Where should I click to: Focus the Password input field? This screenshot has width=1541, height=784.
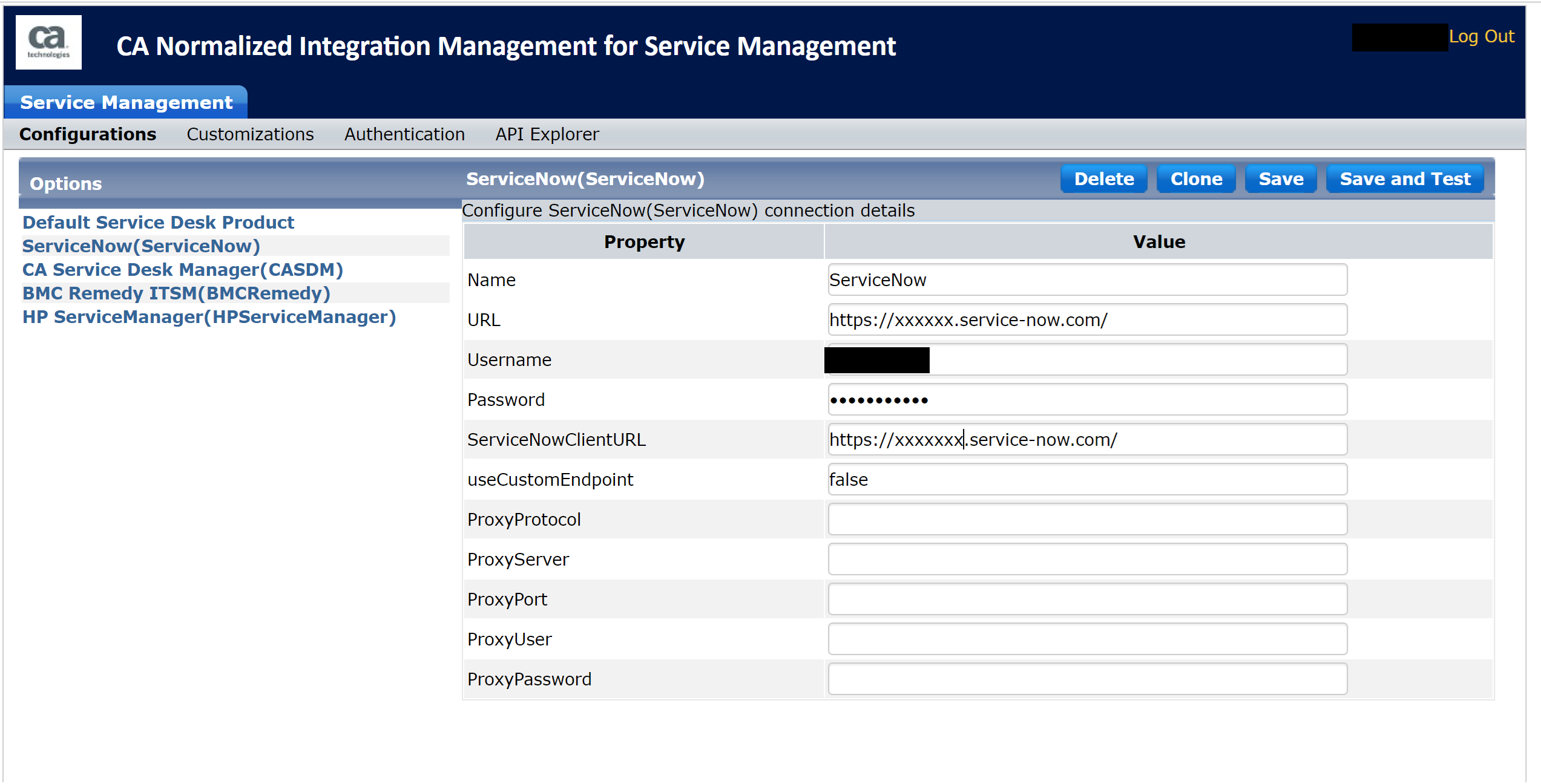pos(1086,400)
